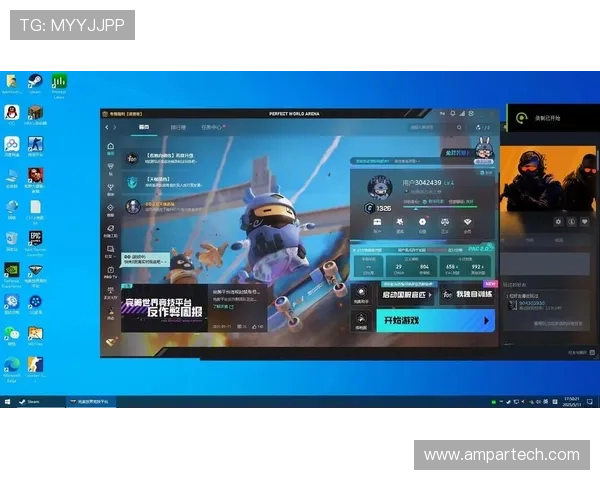The width and height of the screenshot is (600, 480).
Task: Open the GeForce Experience desktop icon
Action: [x=12, y=275]
